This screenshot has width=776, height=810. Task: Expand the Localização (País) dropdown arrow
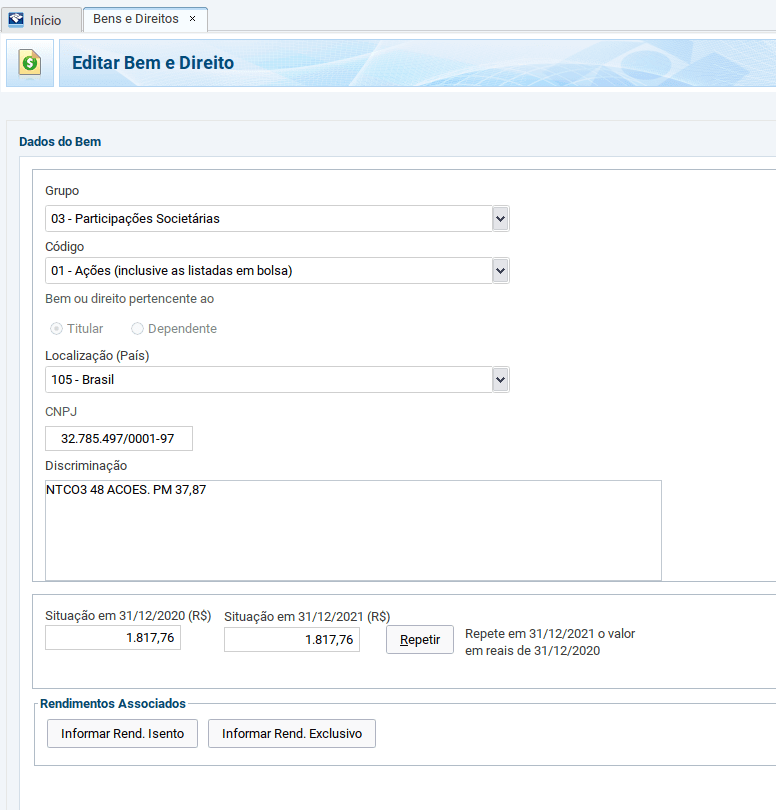500,380
